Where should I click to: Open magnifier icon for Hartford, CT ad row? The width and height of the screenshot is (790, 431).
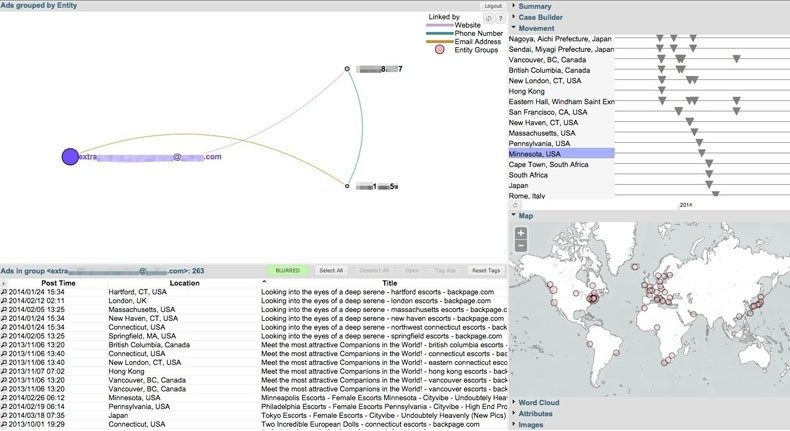(4, 292)
